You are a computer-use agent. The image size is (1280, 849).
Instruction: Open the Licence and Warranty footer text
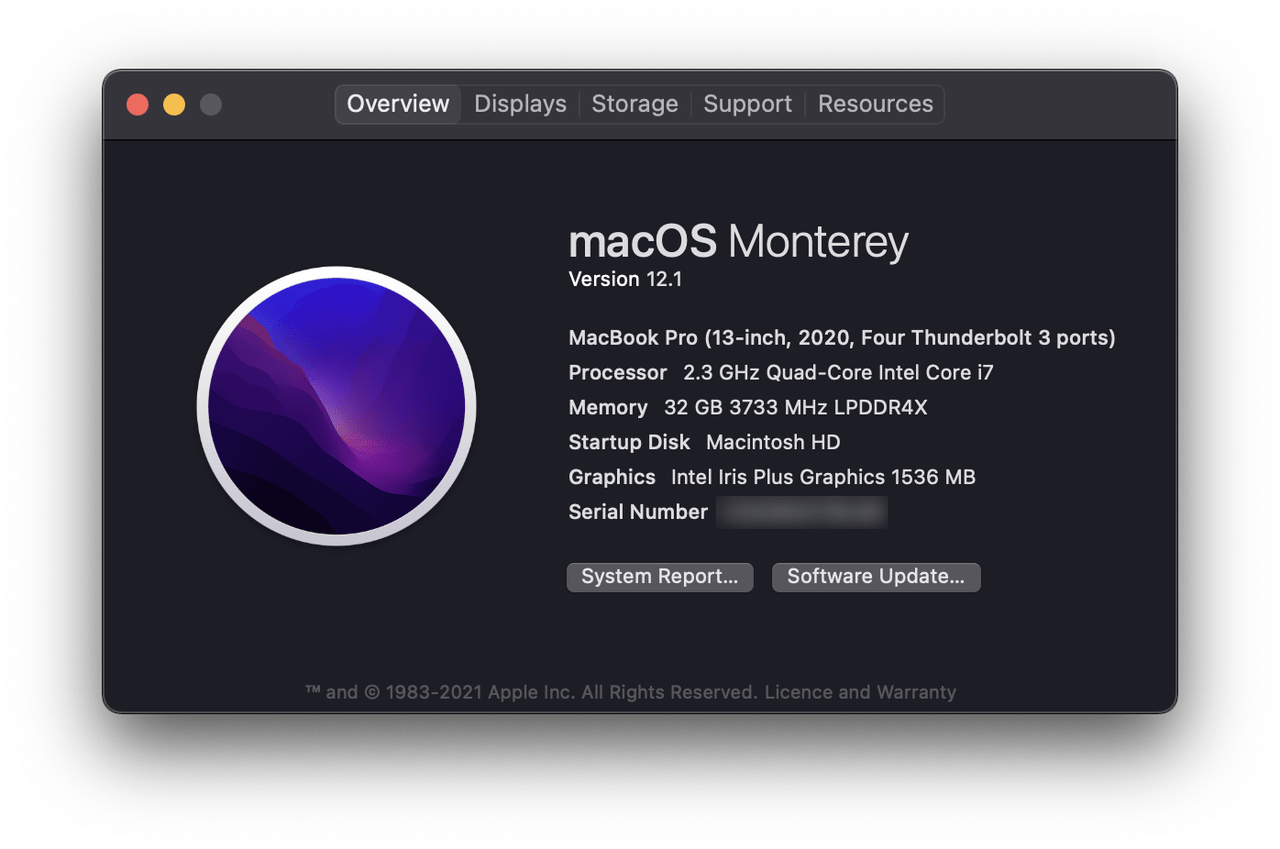click(x=860, y=692)
